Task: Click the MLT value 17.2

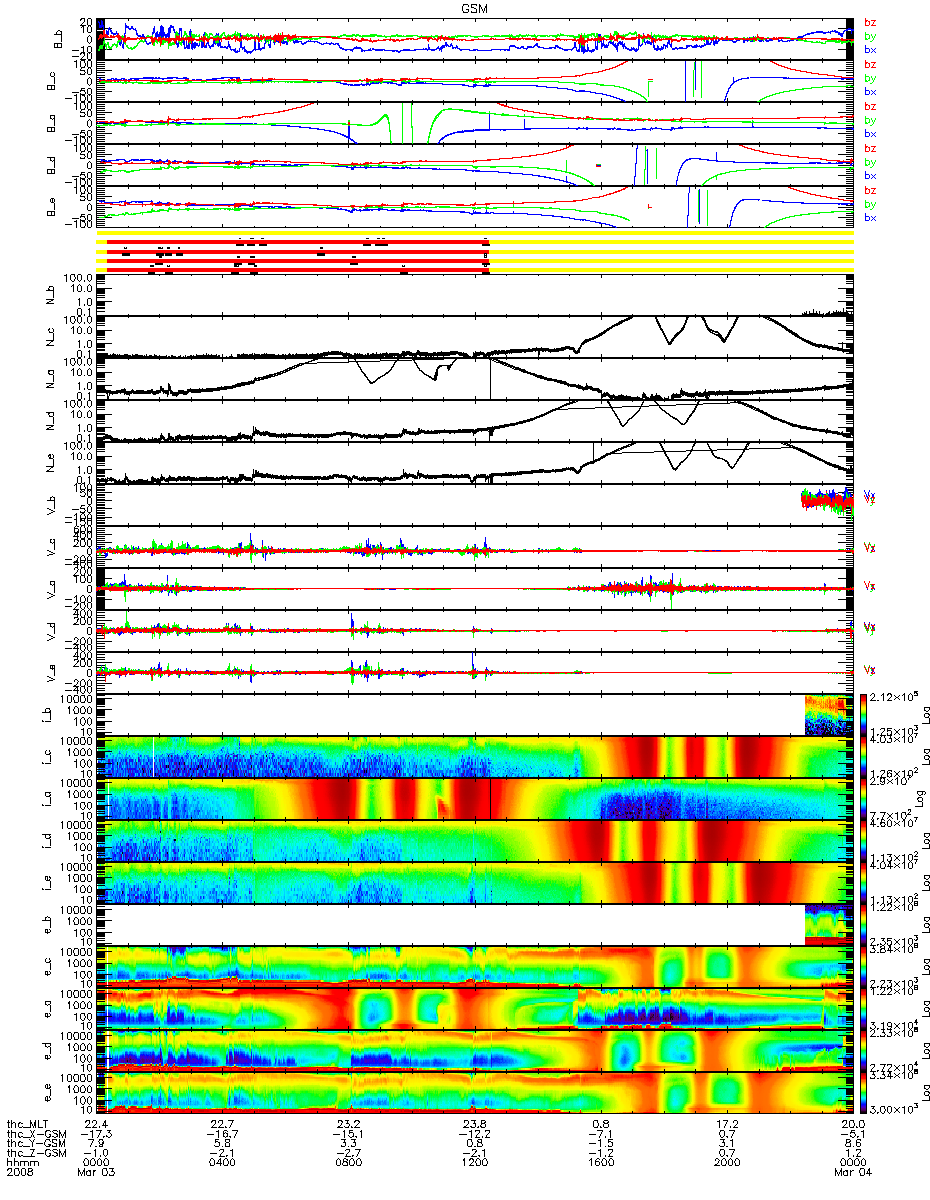Action: pyautogui.click(x=726, y=1123)
